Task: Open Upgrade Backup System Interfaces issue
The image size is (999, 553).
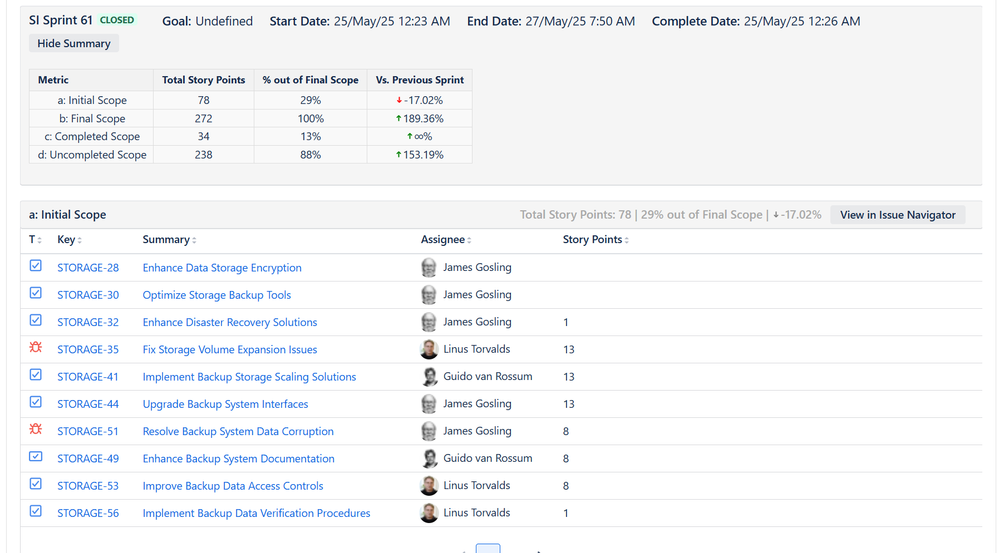Action: coord(226,404)
